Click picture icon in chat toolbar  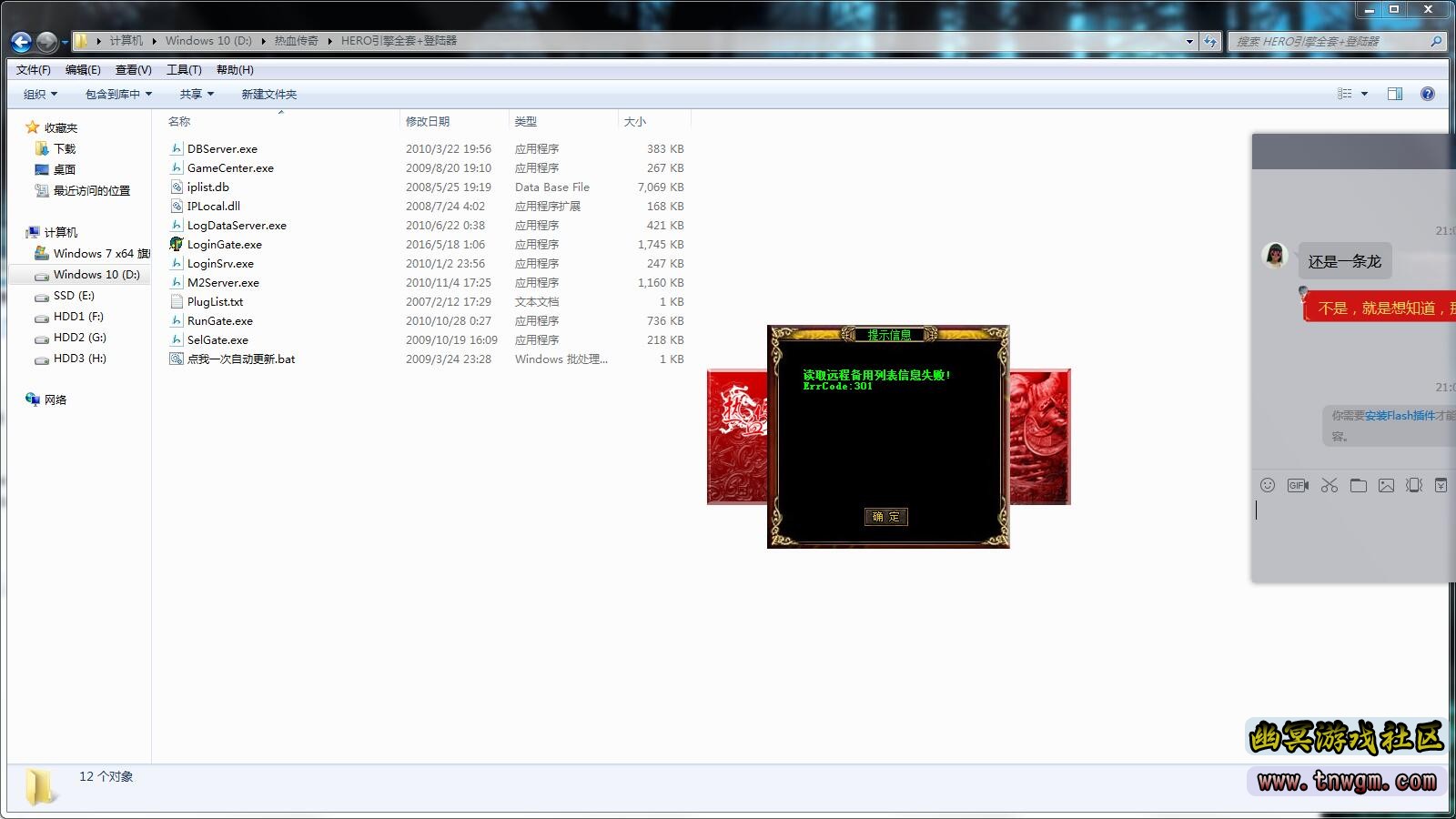[x=1386, y=485]
